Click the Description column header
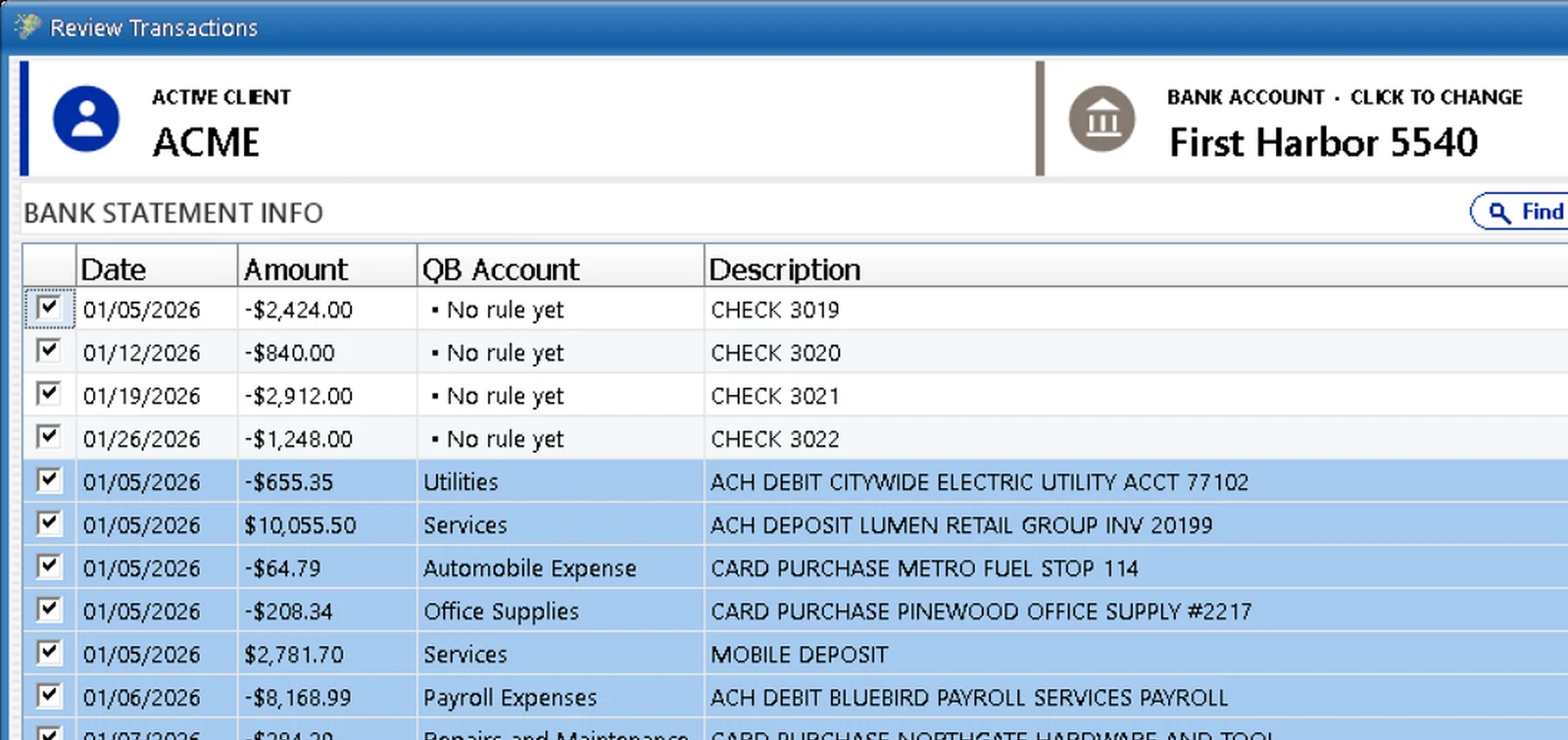 1136,269
